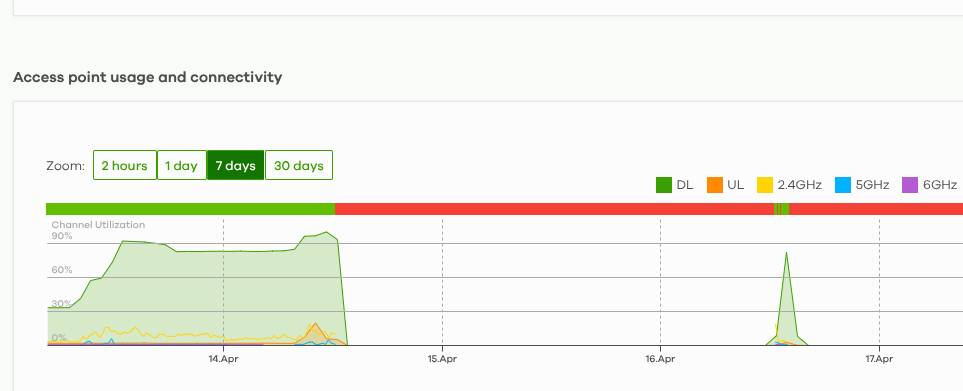
Task: Click the 90% axis label
Action: (62, 236)
